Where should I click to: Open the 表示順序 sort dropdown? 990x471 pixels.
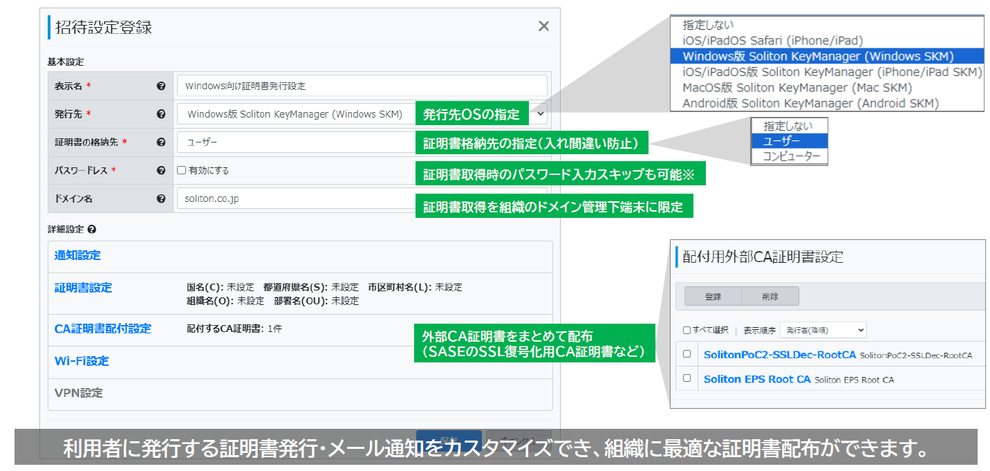click(x=823, y=330)
